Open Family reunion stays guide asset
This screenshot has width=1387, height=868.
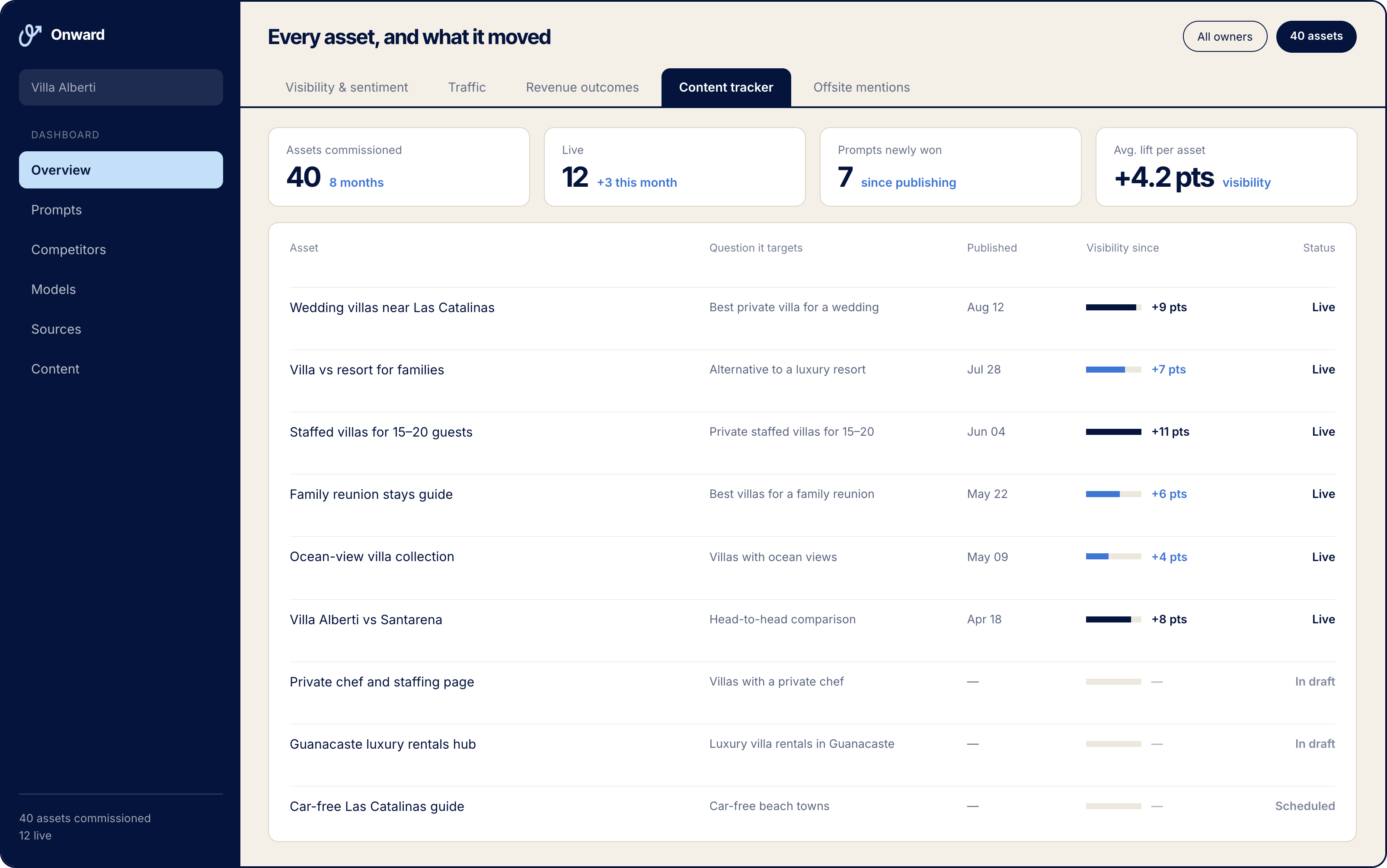coord(371,494)
